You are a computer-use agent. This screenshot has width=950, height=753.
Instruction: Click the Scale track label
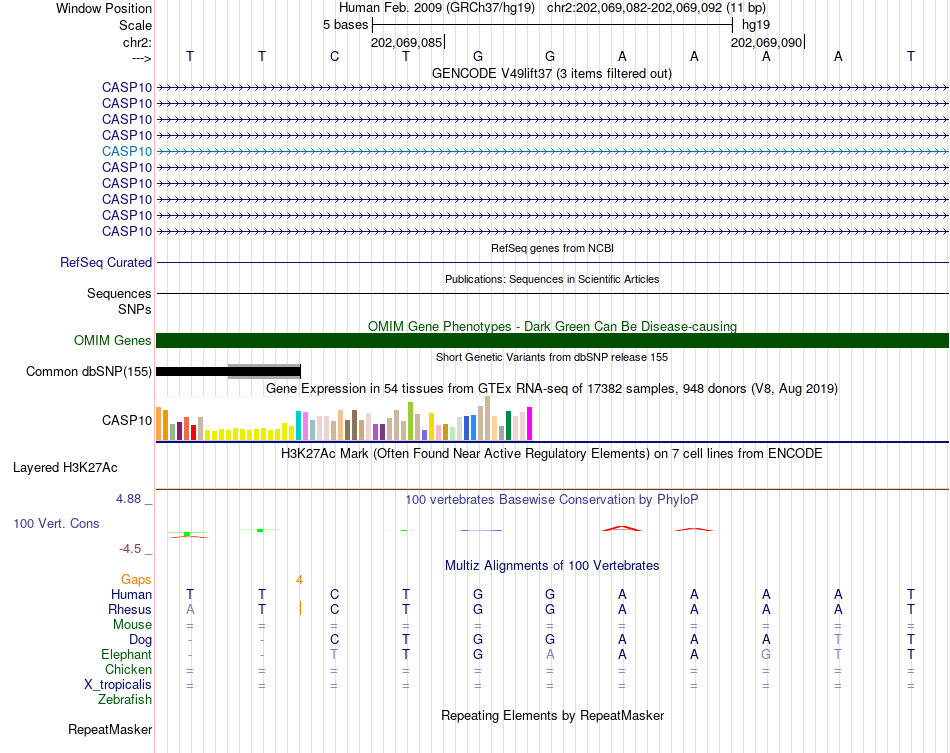[x=135, y=25]
